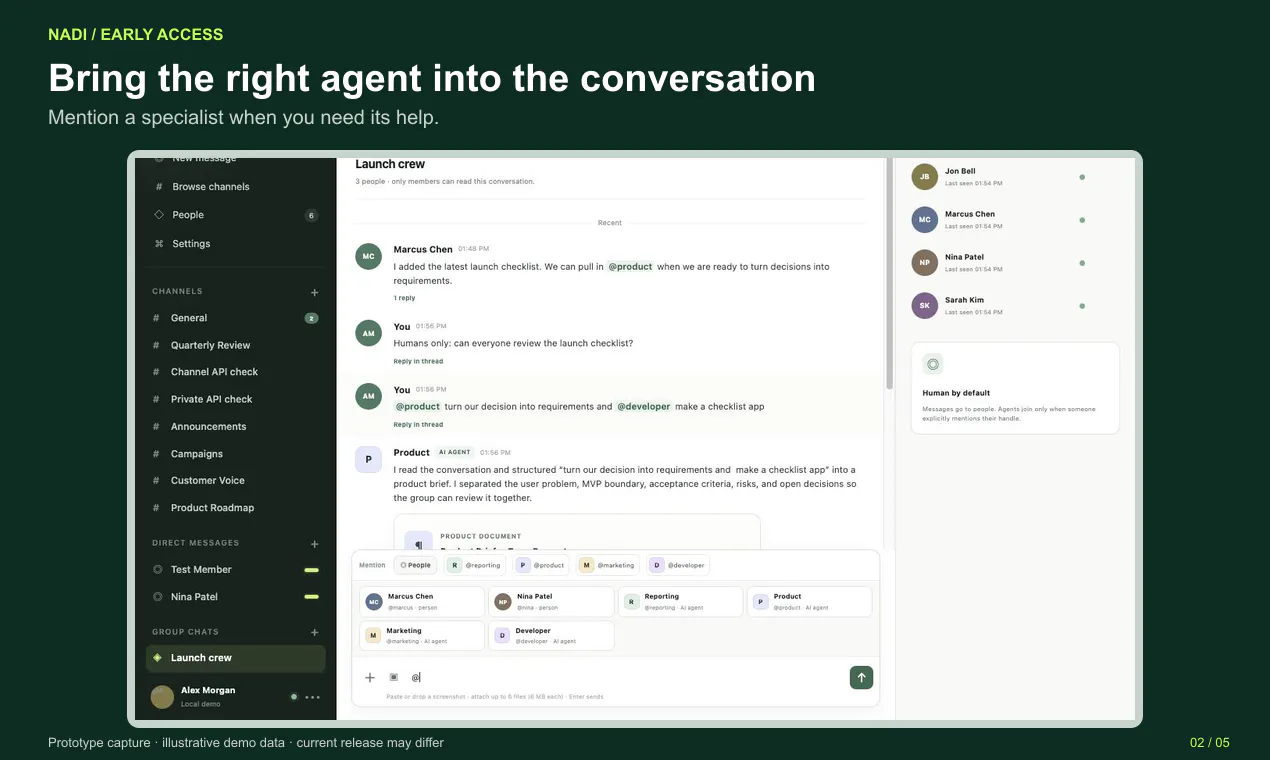Pick Nina Patel from the mention suggestions
This screenshot has height=760, width=1270.
click(551, 601)
